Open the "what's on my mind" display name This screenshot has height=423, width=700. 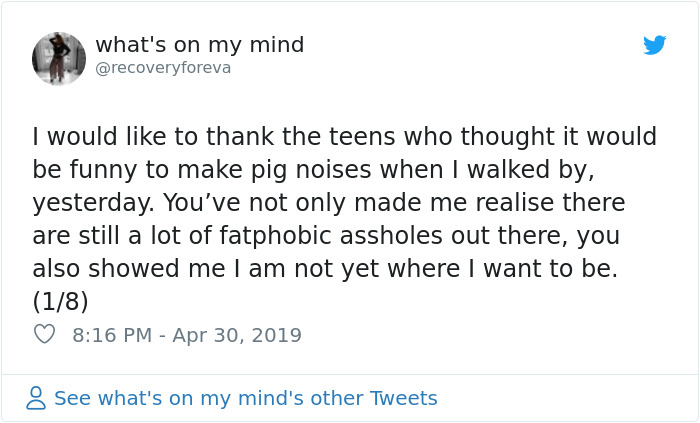200,45
